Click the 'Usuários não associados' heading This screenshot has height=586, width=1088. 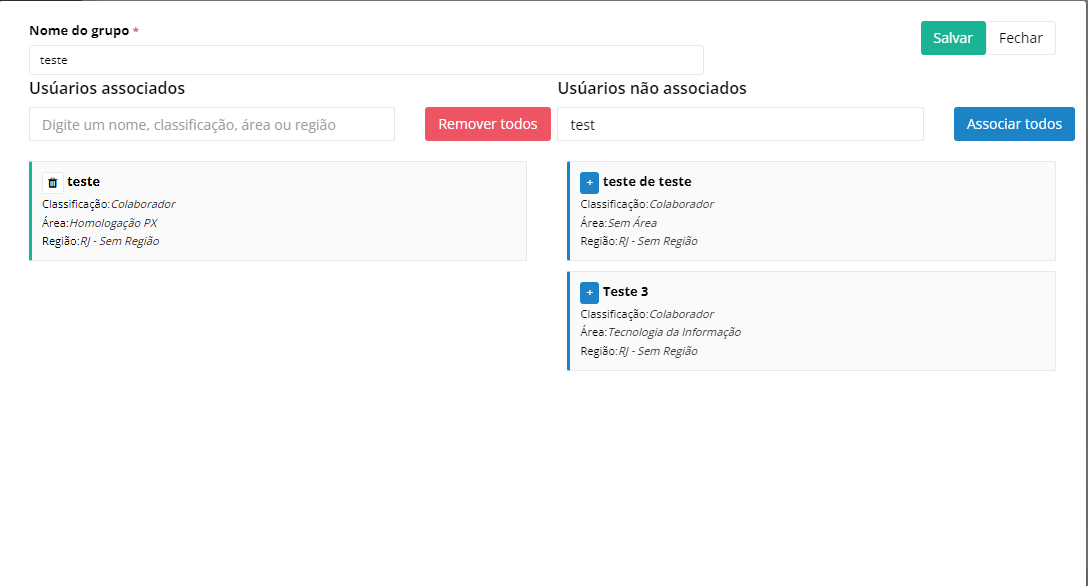(652, 88)
